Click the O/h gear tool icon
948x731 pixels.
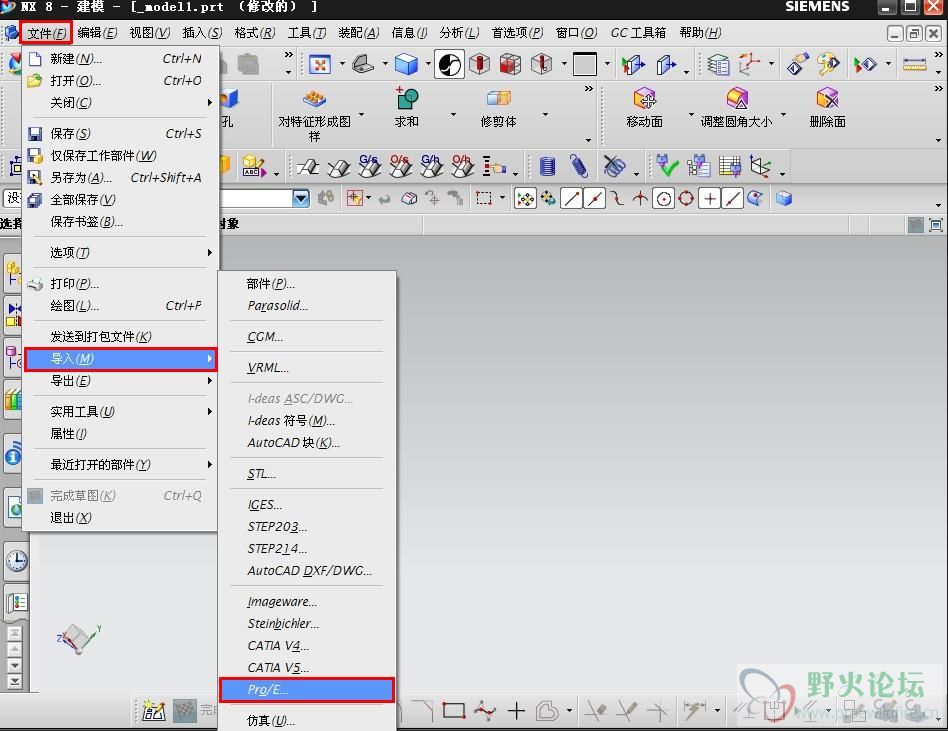pos(462,166)
